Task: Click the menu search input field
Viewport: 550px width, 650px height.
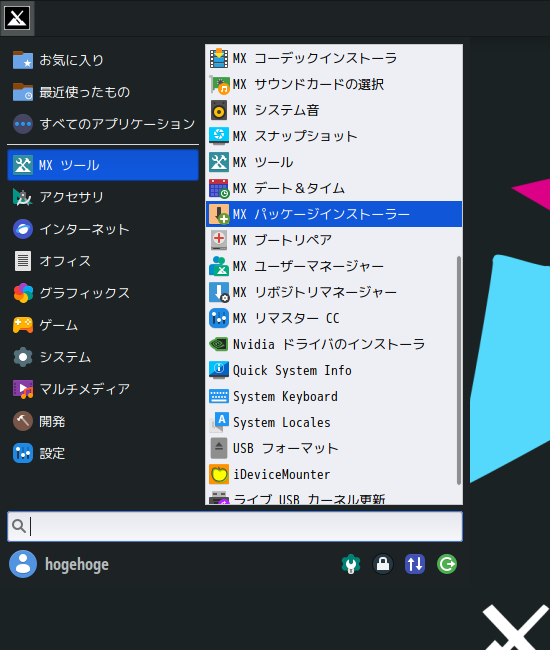Action: (235, 526)
